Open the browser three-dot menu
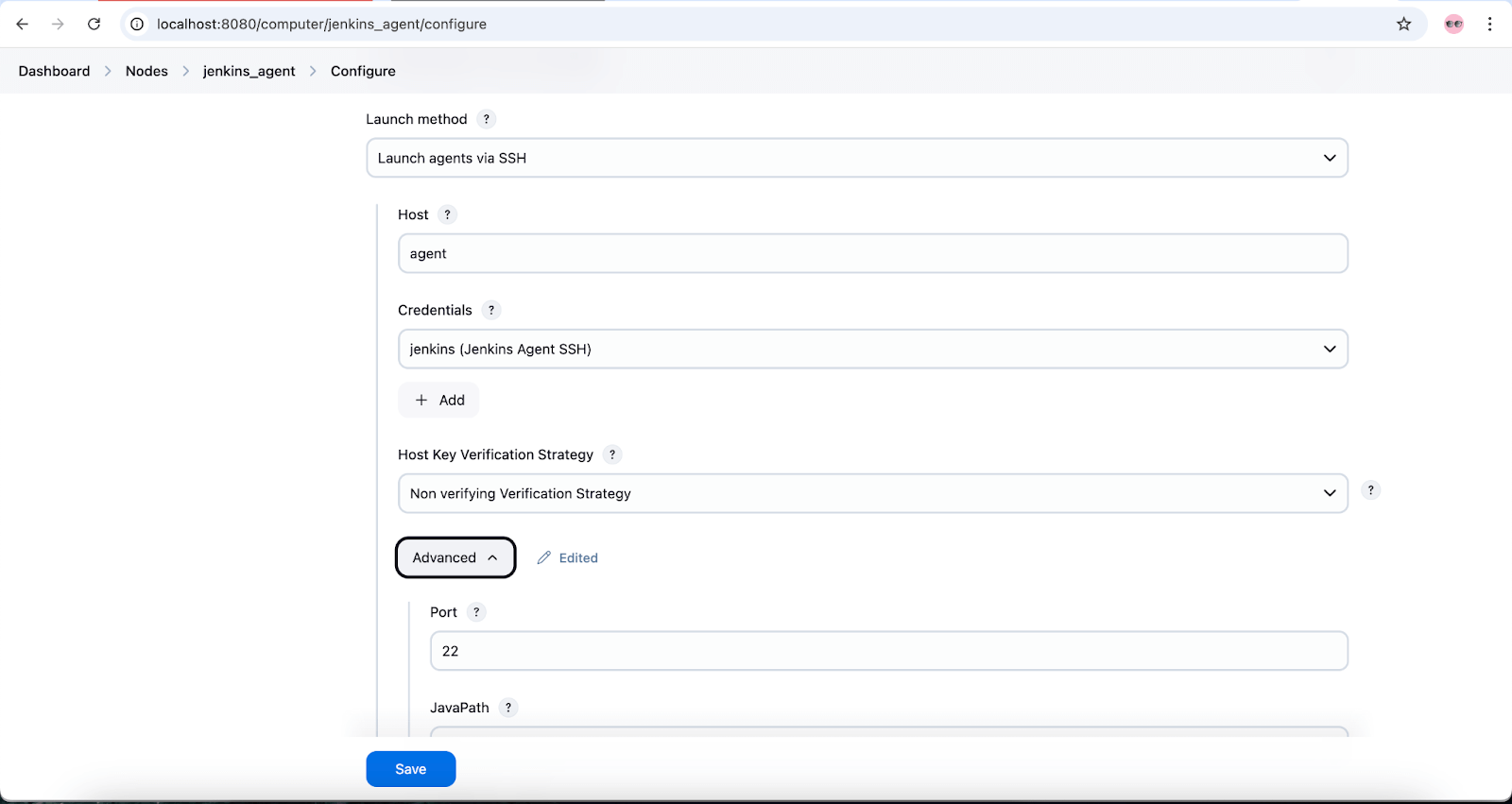The image size is (1512, 804). (x=1489, y=24)
